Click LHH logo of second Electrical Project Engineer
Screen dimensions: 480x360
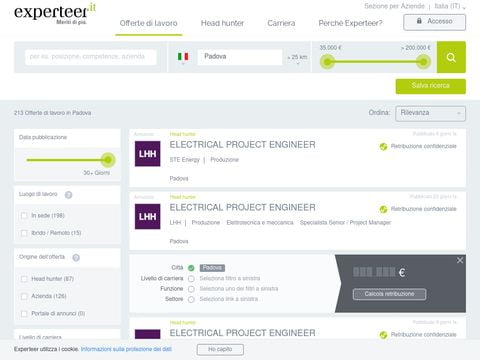pos(147,217)
